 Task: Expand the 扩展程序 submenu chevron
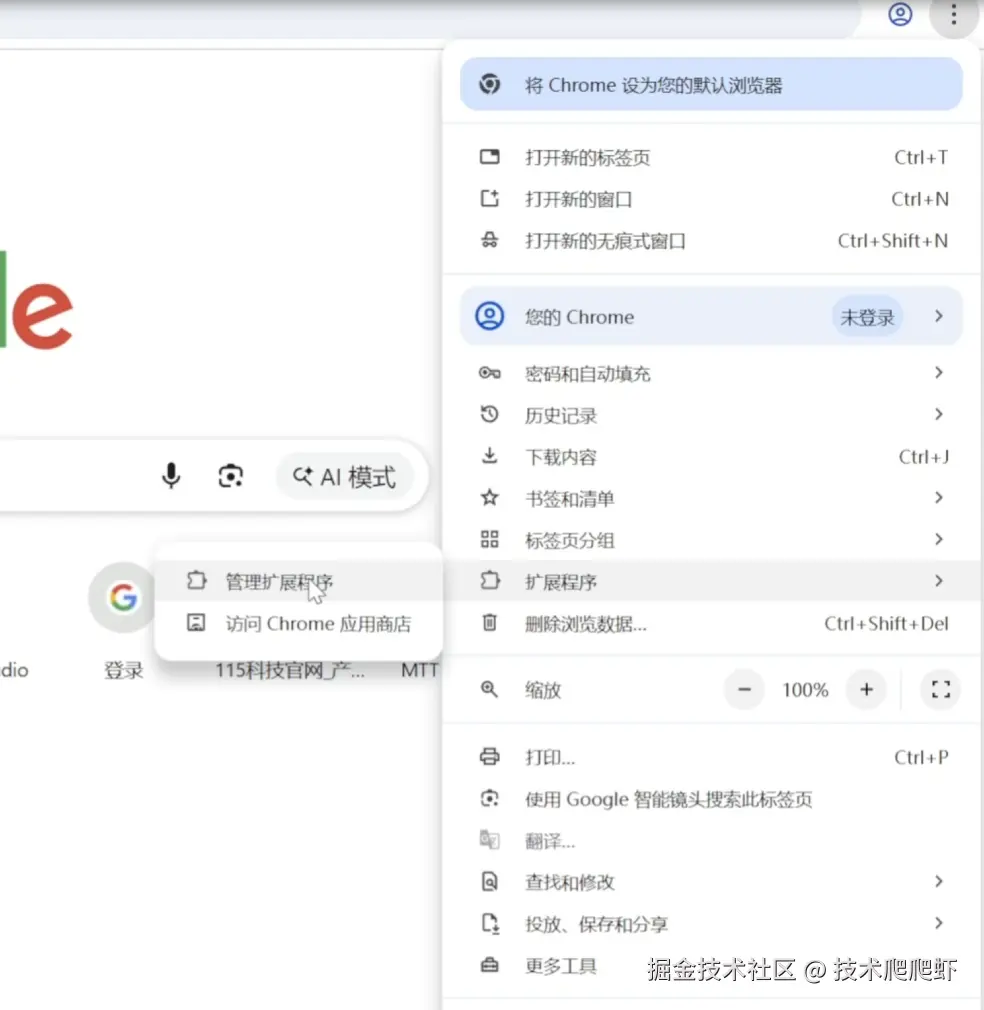tap(939, 581)
